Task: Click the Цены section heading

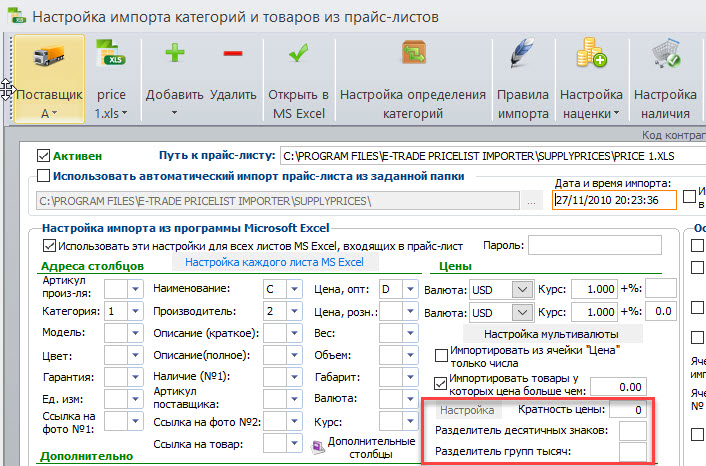Action: click(x=455, y=266)
